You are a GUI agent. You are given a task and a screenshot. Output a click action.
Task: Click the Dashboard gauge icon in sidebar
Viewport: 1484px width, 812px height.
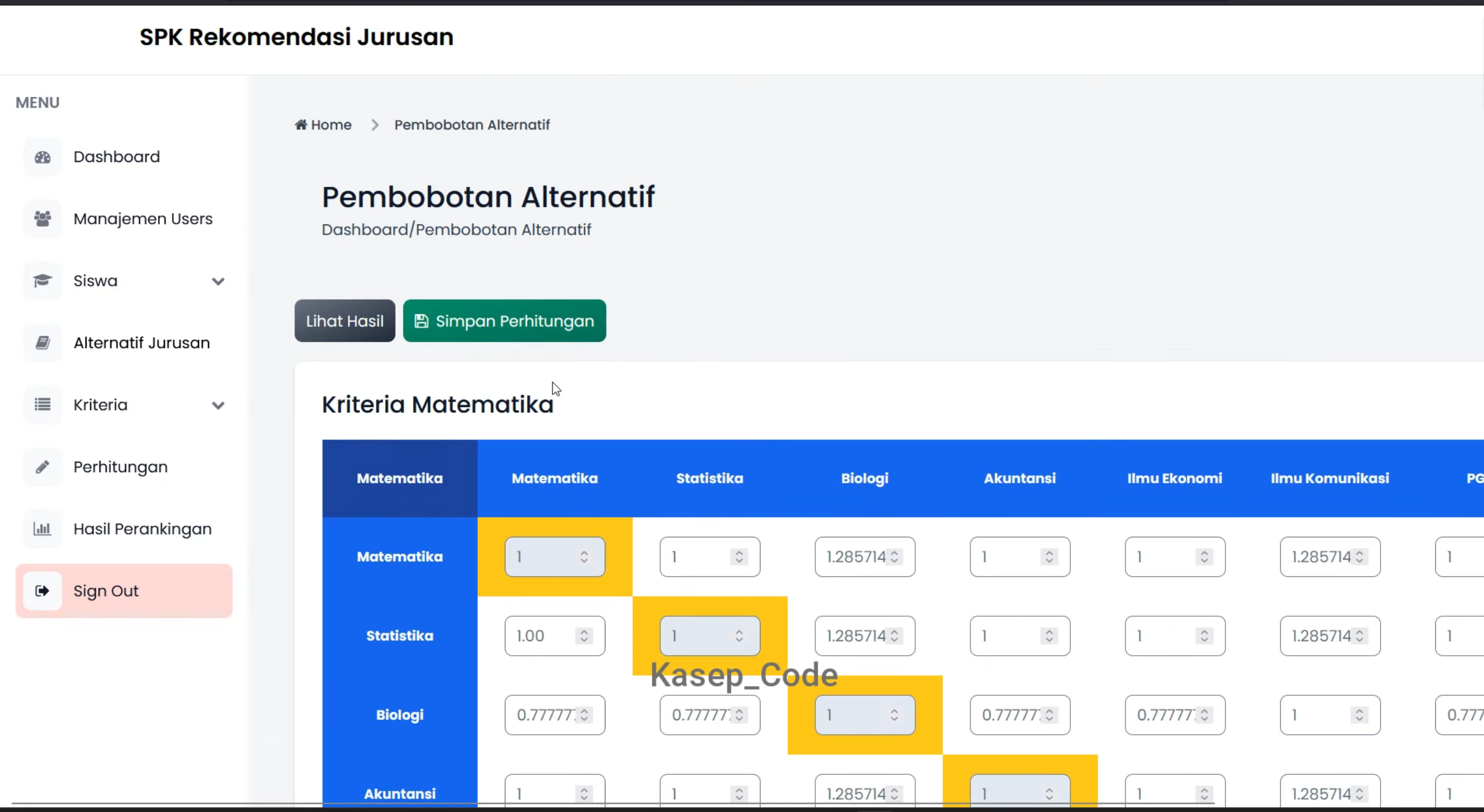[42, 157]
